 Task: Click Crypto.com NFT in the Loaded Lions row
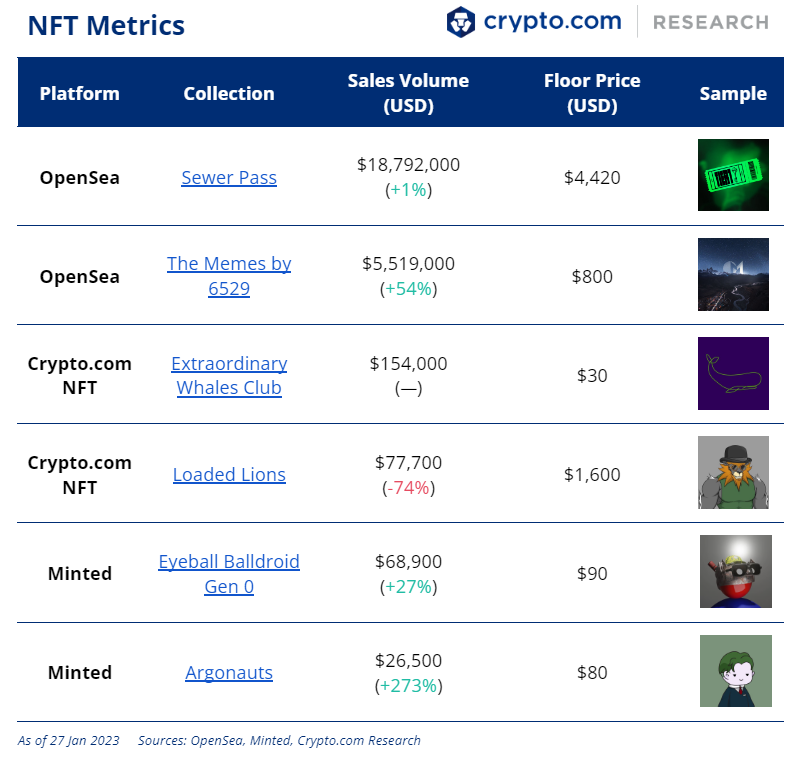coord(79,475)
